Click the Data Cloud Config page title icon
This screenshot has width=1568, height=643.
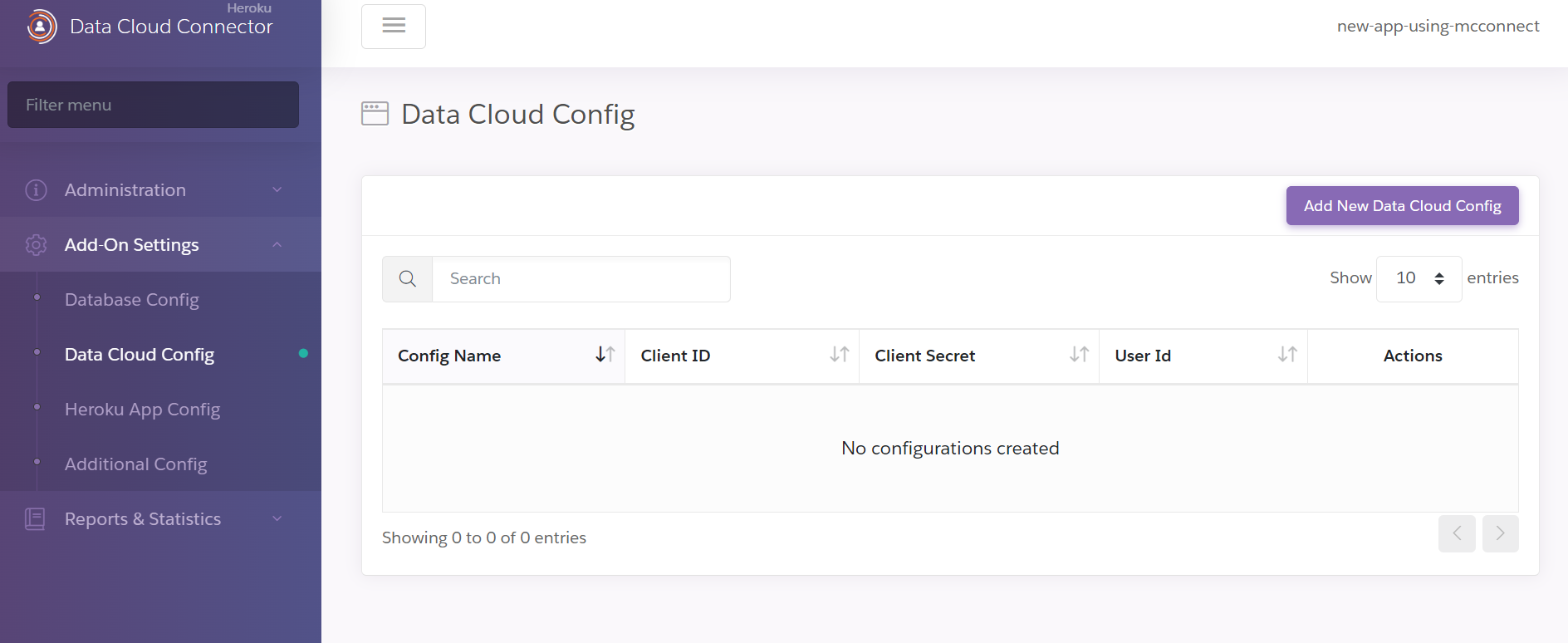[x=375, y=114]
